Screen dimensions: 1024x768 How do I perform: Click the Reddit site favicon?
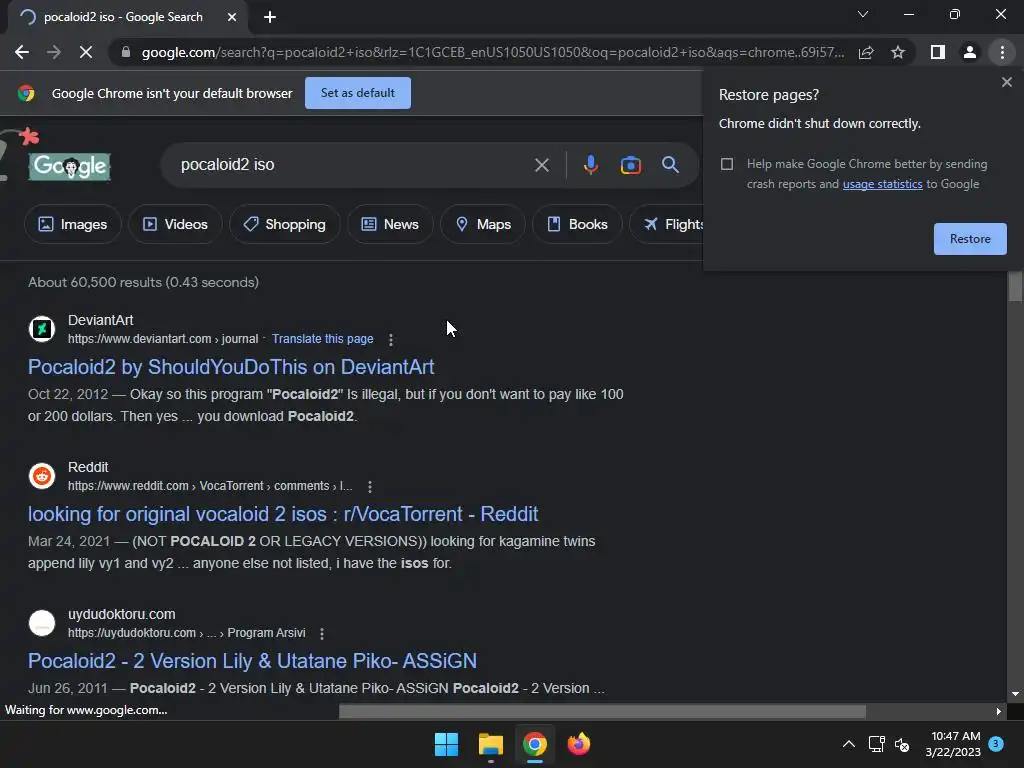pyautogui.click(x=42, y=475)
